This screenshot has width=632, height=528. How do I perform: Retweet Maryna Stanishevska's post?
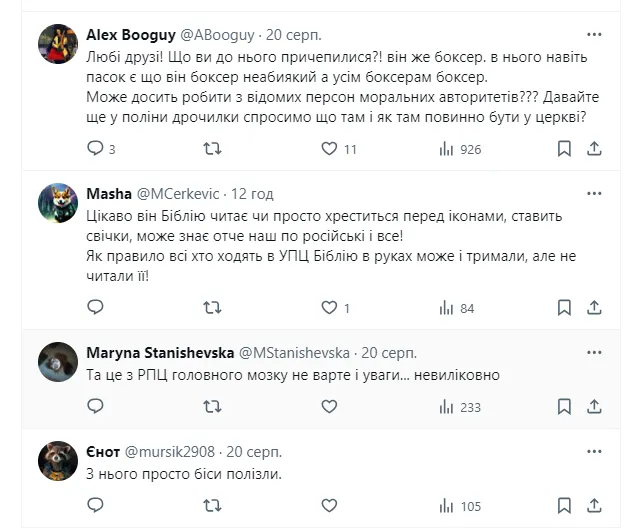(x=212, y=406)
